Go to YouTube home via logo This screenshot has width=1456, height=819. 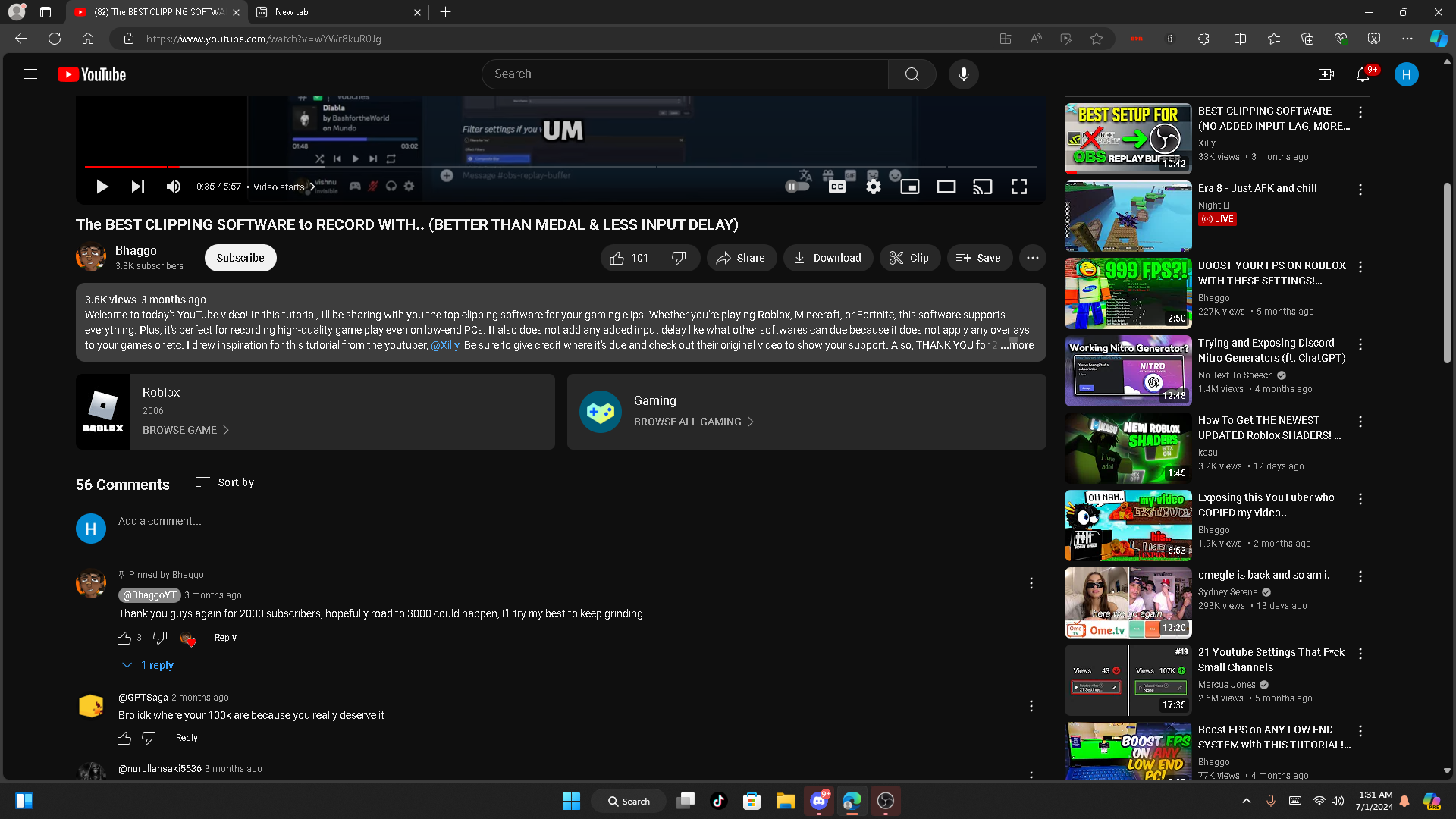[92, 74]
